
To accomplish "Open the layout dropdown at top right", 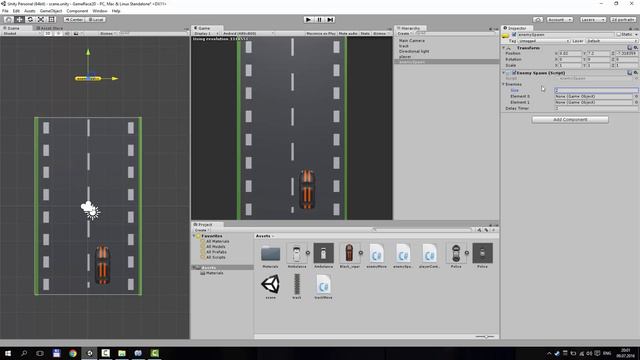I will pyautogui.click(x=623, y=20).
